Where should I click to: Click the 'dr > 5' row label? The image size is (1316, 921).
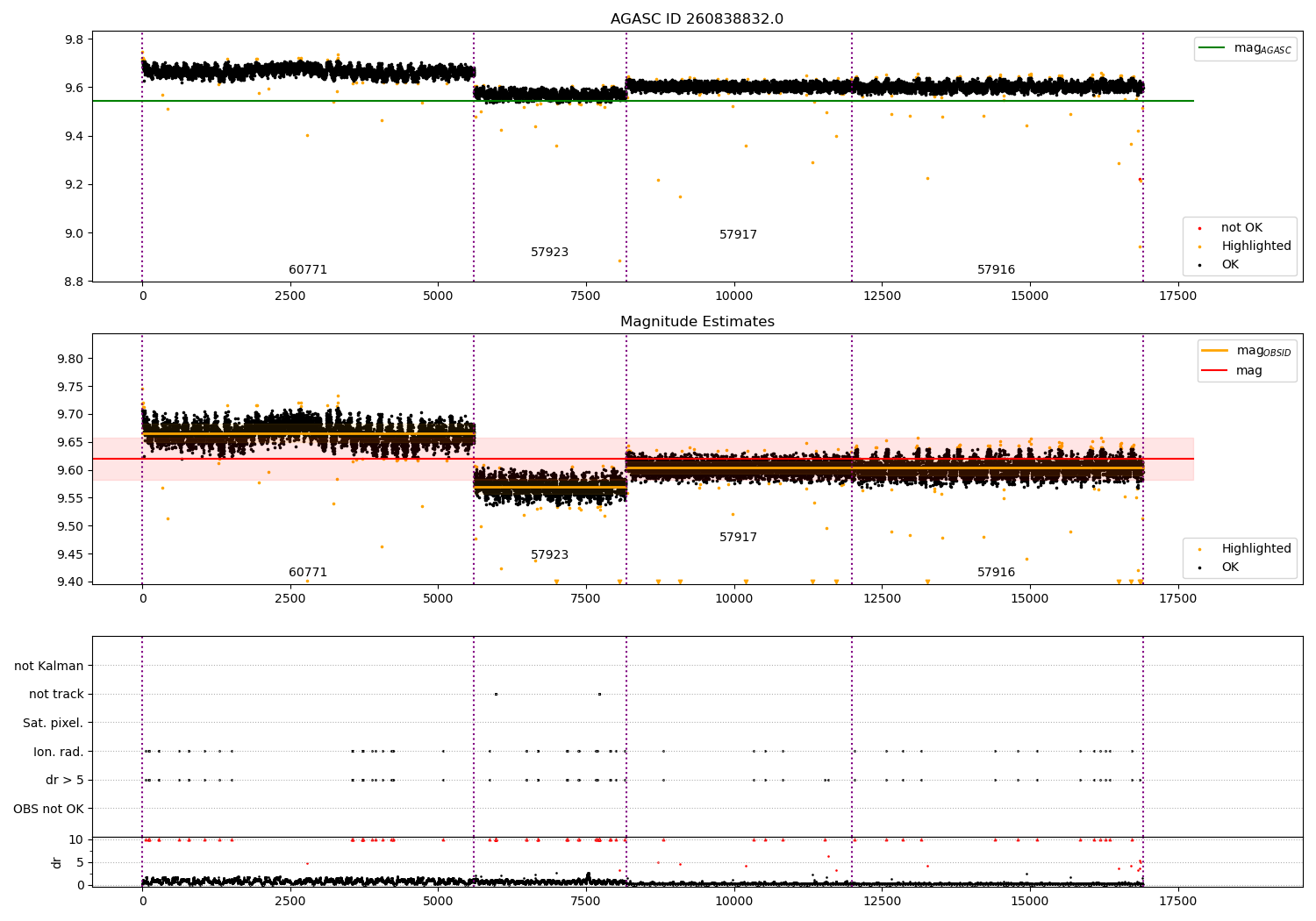tap(65, 781)
